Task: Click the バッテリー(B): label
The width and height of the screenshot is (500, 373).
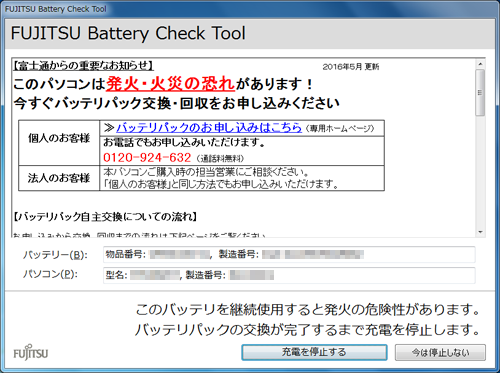Action: tap(55, 255)
